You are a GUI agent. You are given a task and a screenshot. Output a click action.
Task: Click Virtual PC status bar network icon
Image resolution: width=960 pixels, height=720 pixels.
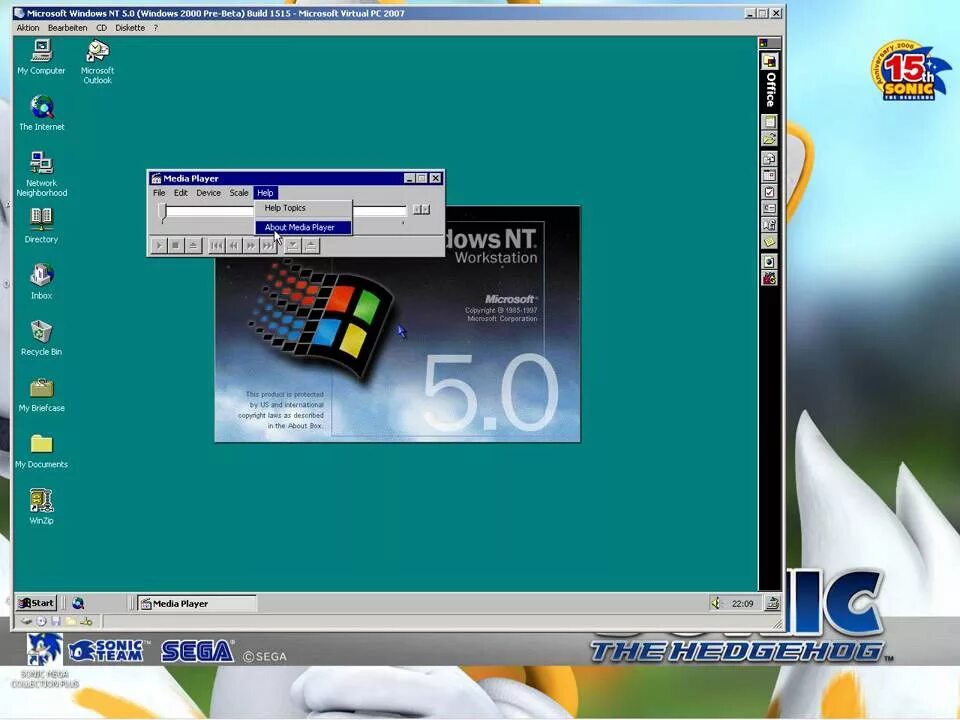(86, 621)
